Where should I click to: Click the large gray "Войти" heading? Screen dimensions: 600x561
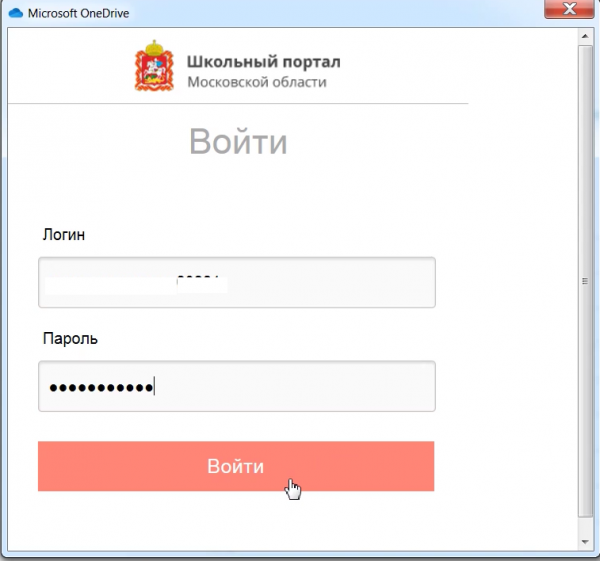tap(238, 142)
